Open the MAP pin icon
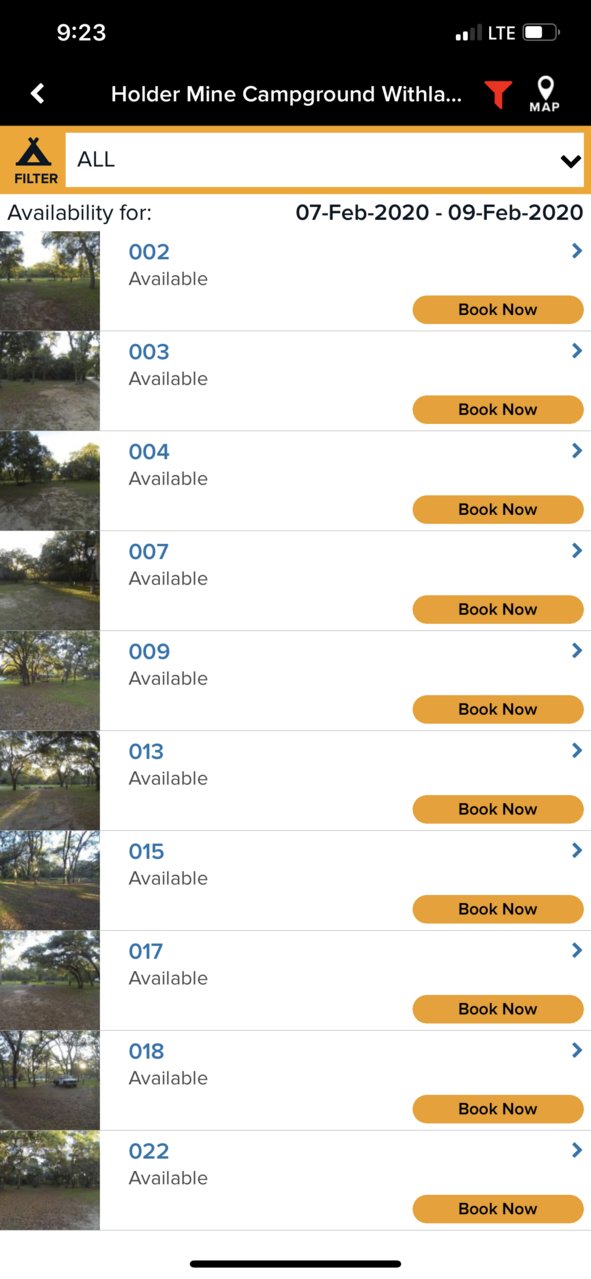591x1279 pixels. (545, 94)
